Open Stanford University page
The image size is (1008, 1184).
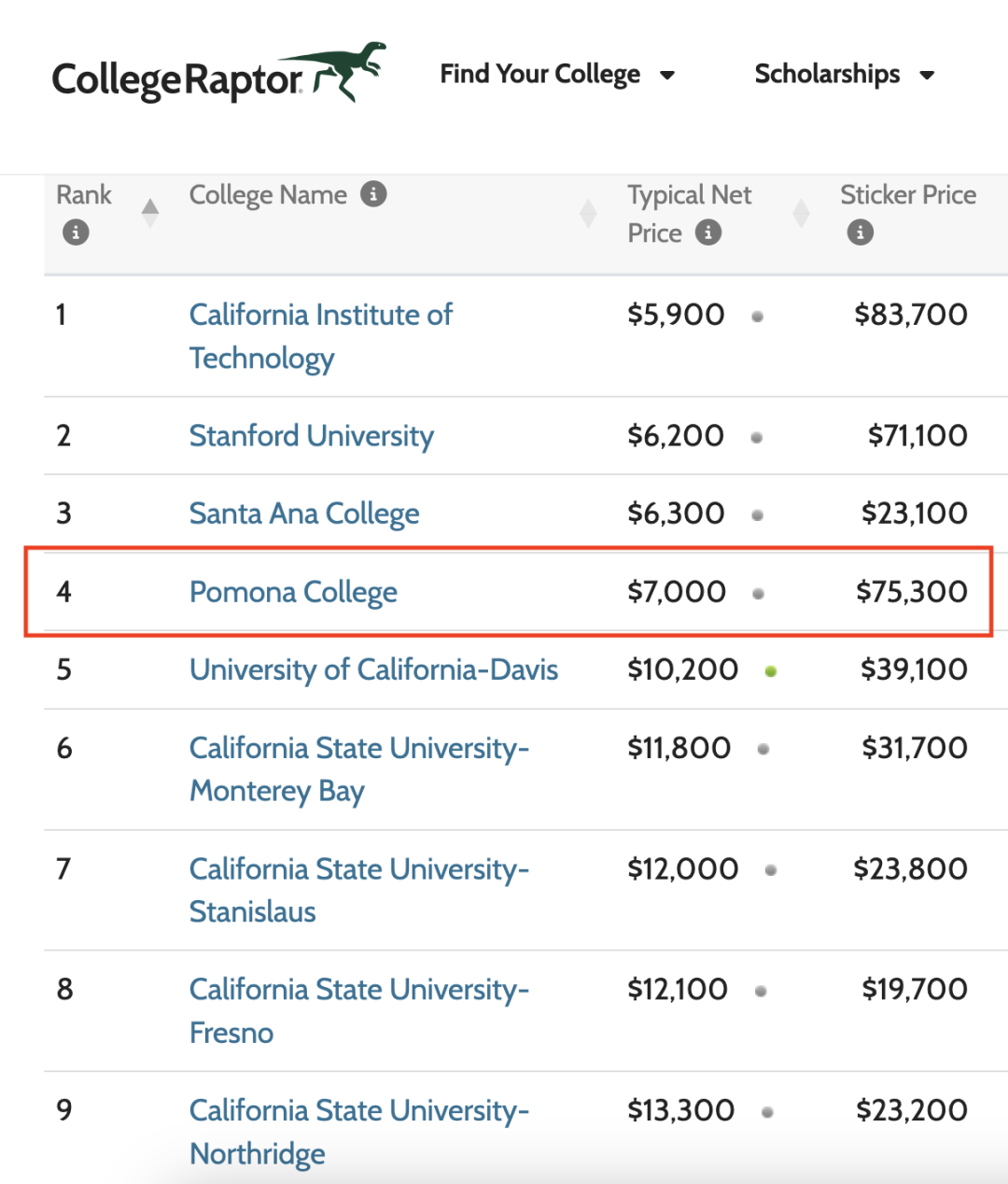(312, 436)
